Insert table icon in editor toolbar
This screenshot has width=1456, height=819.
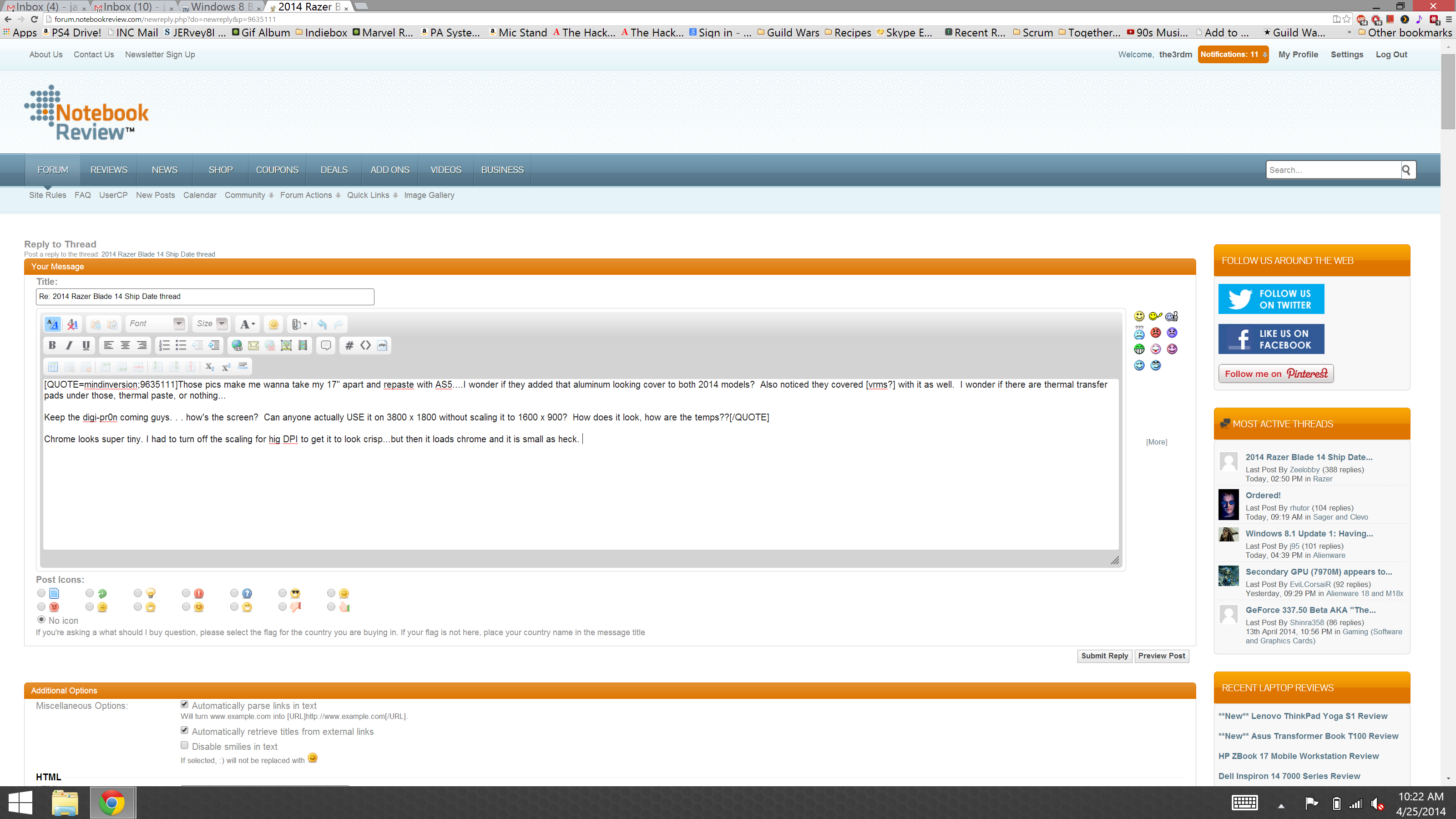pyautogui.click(x=53, y=367)
